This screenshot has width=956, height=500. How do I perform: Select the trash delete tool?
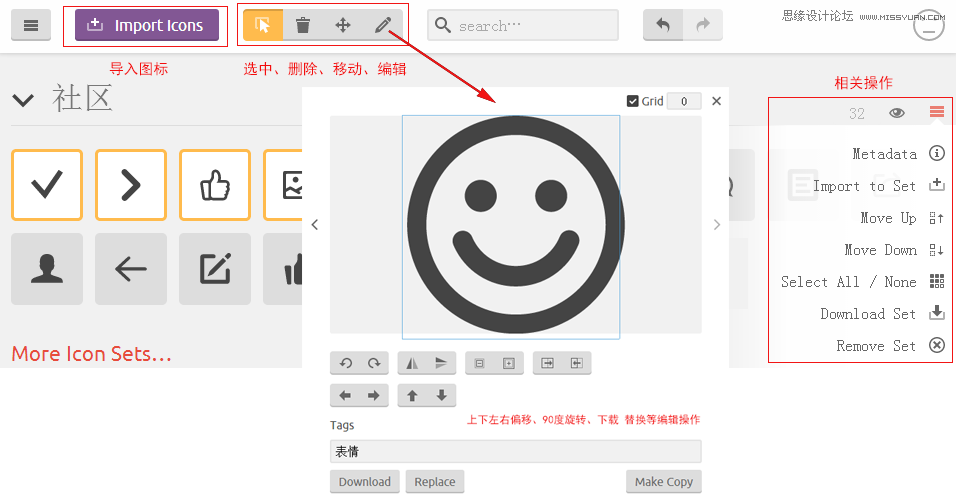(x=303, y=26)
